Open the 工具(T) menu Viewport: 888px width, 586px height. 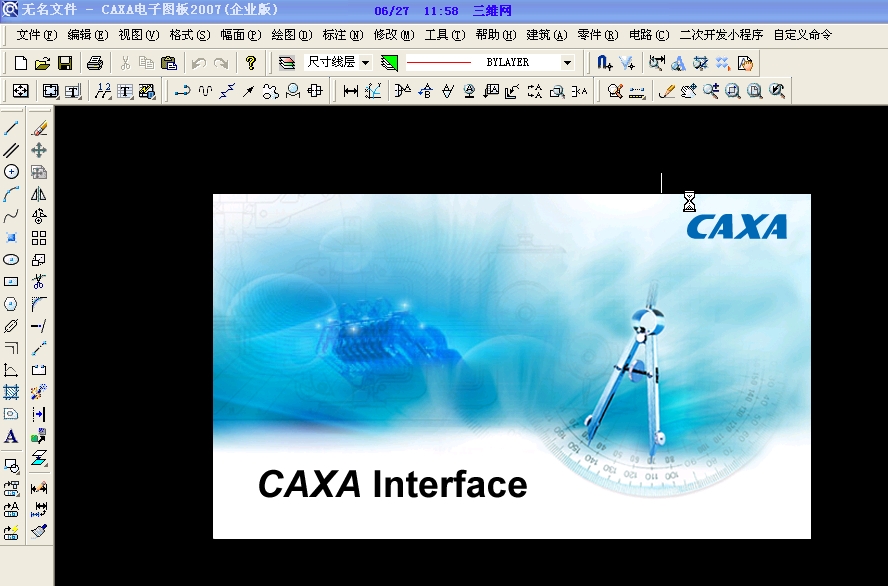[445, 35]
